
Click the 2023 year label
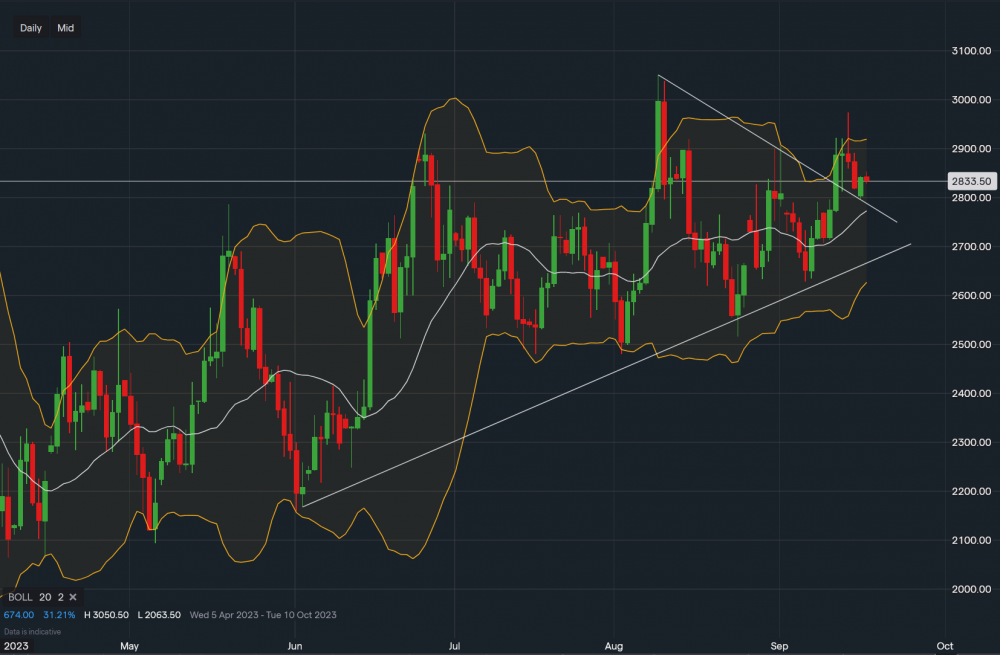[x=16, y=647]
